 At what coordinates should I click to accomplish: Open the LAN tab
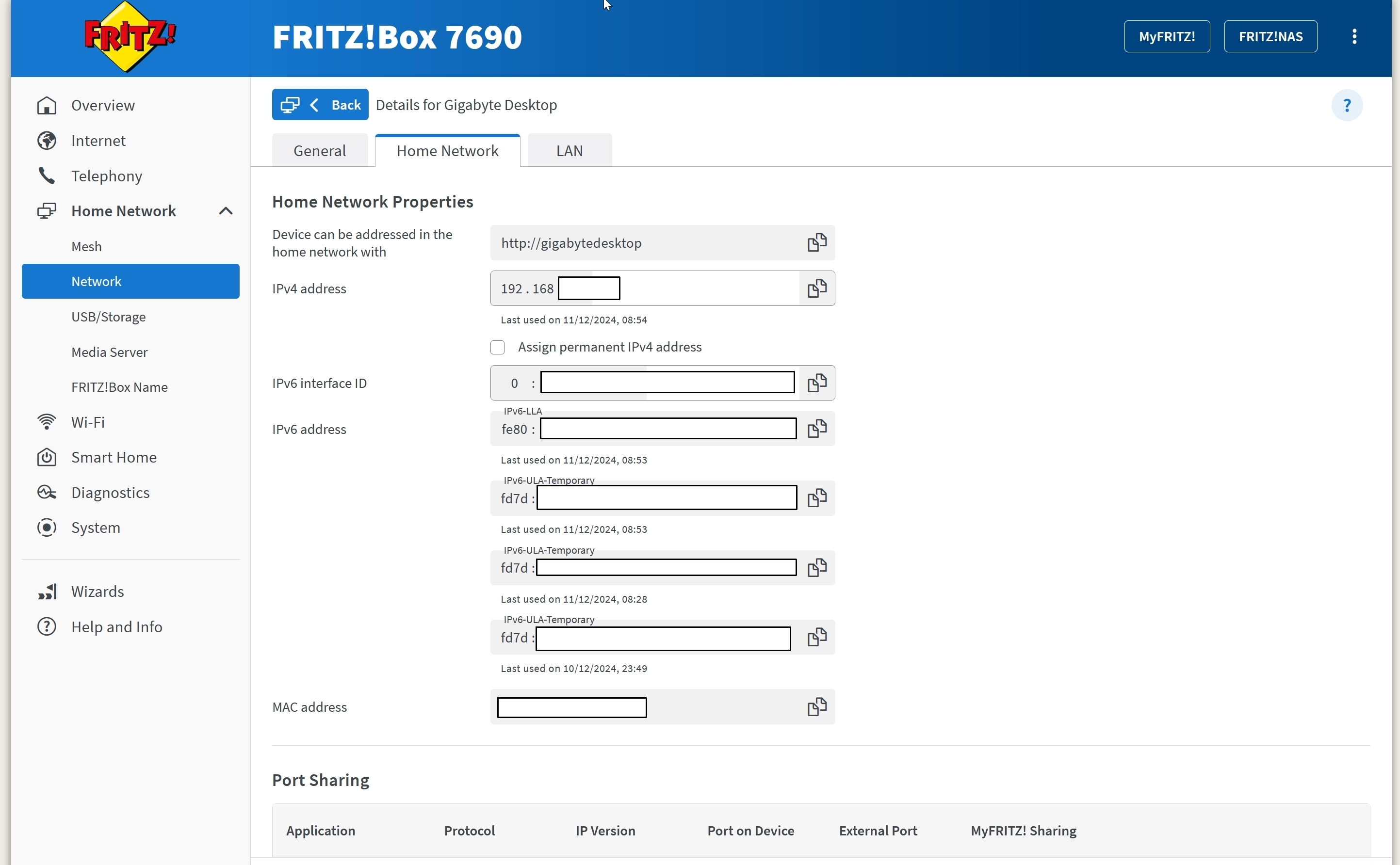click(570, 150)
